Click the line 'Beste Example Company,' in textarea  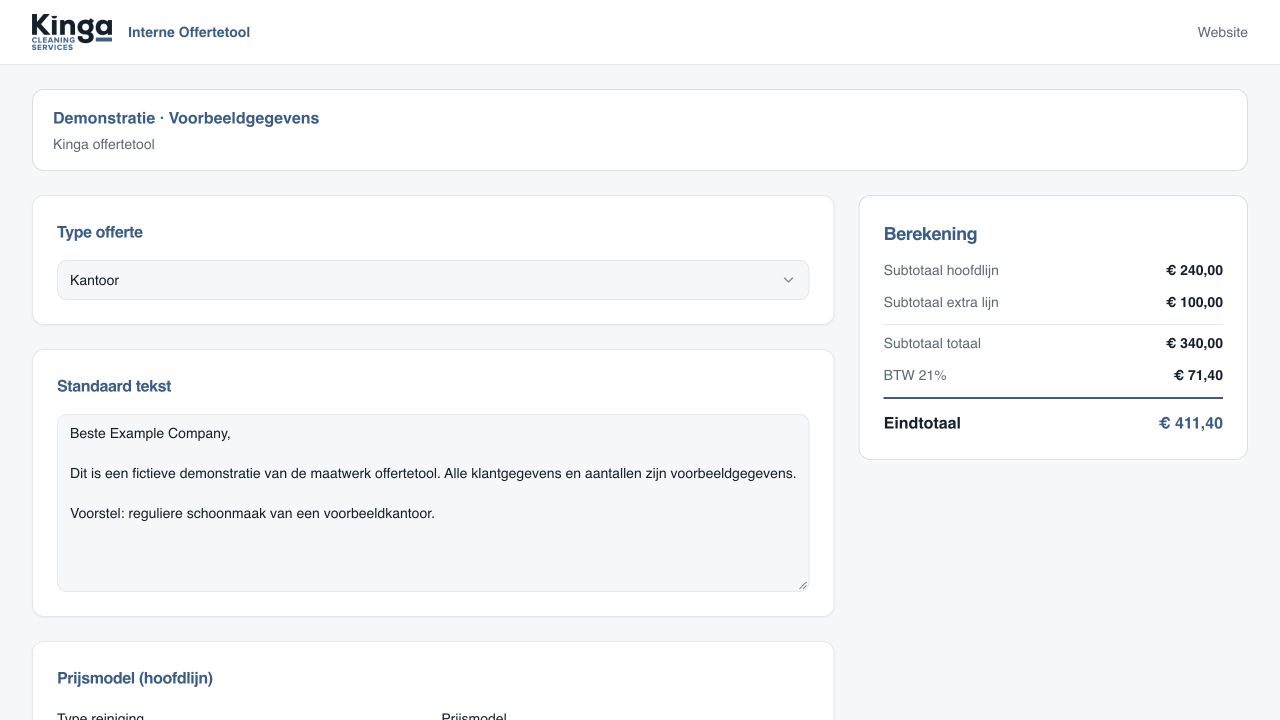point(150,433)
